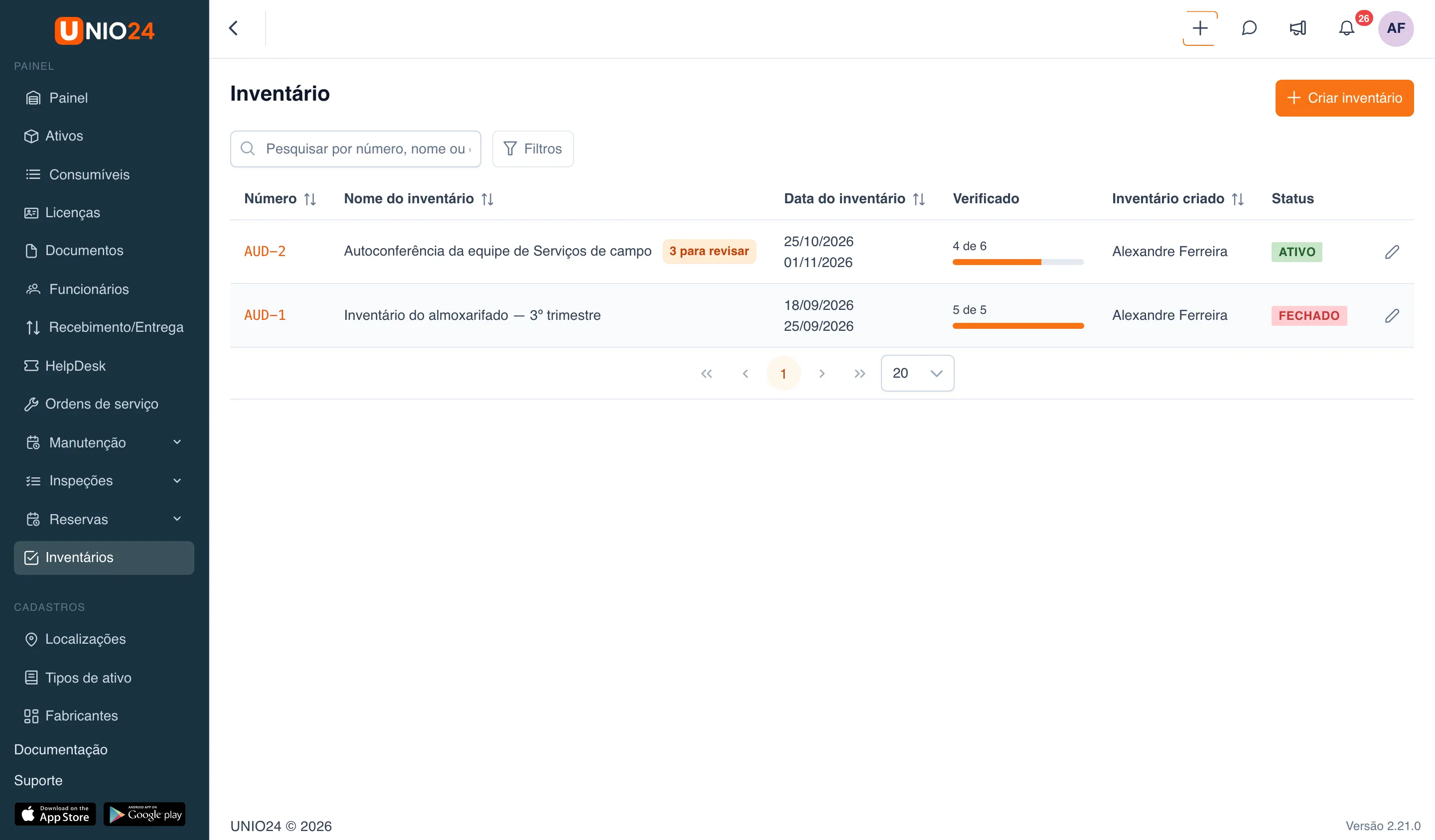Jump to the last page
This screenshot has height=840, width=1435.
(x=860, y=374)
